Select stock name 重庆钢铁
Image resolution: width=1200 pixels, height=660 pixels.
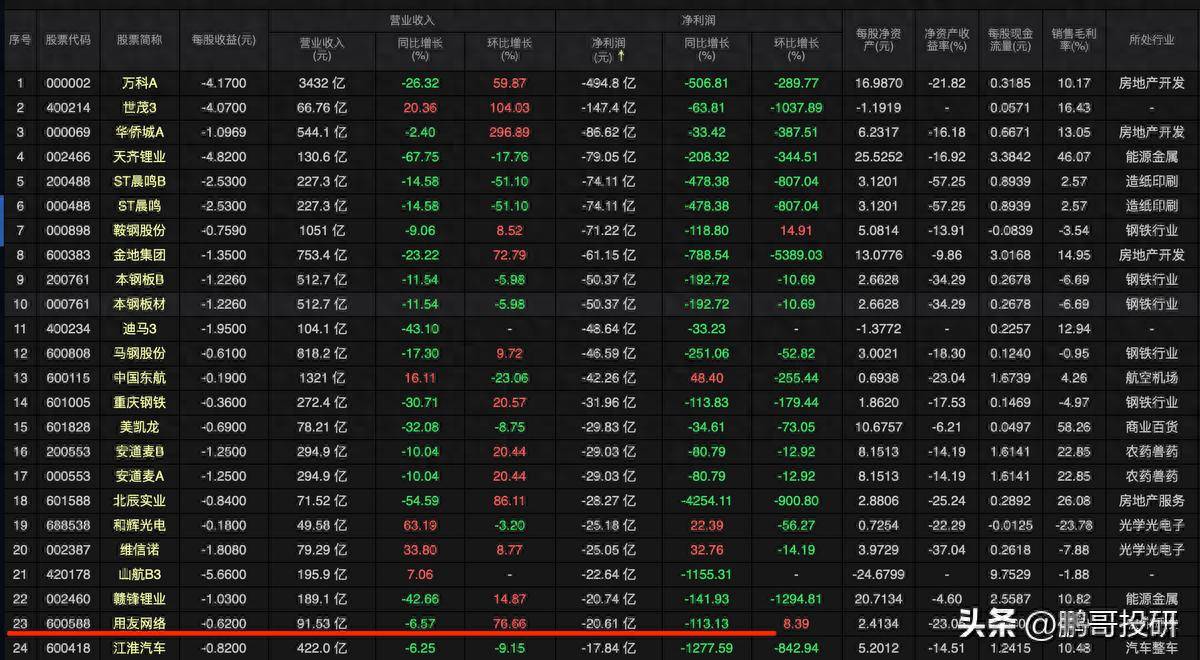139,402
